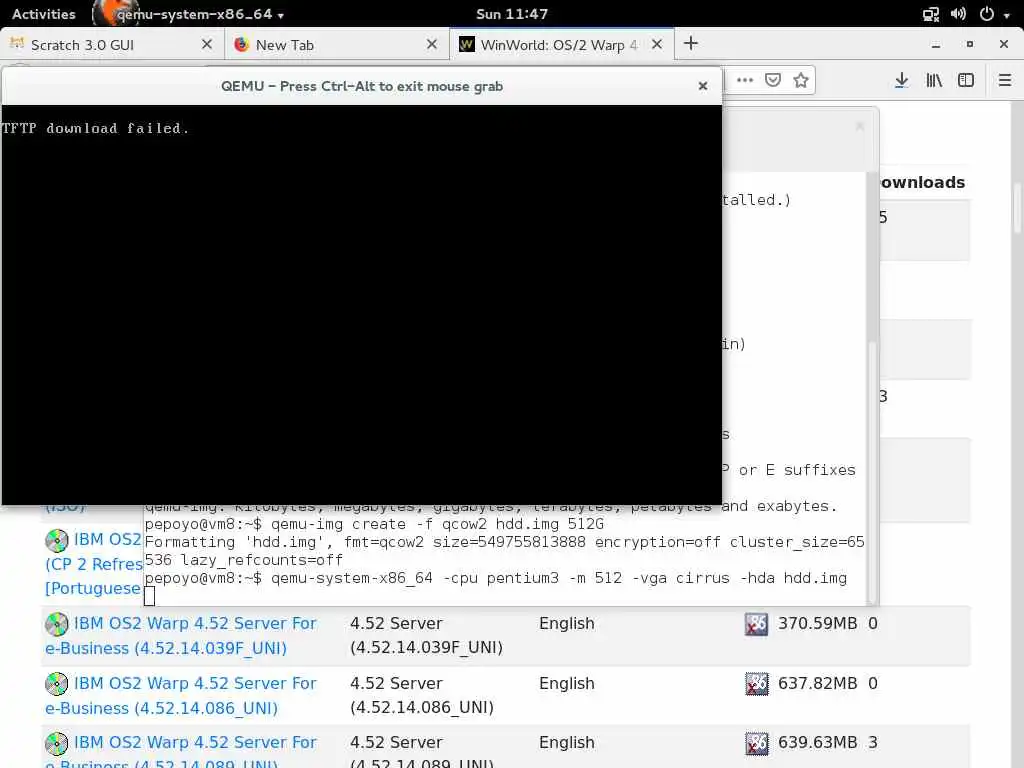Screen dimensions: 1024x768
Task: Maximize the Firefox window
Action: coord(970,44)
